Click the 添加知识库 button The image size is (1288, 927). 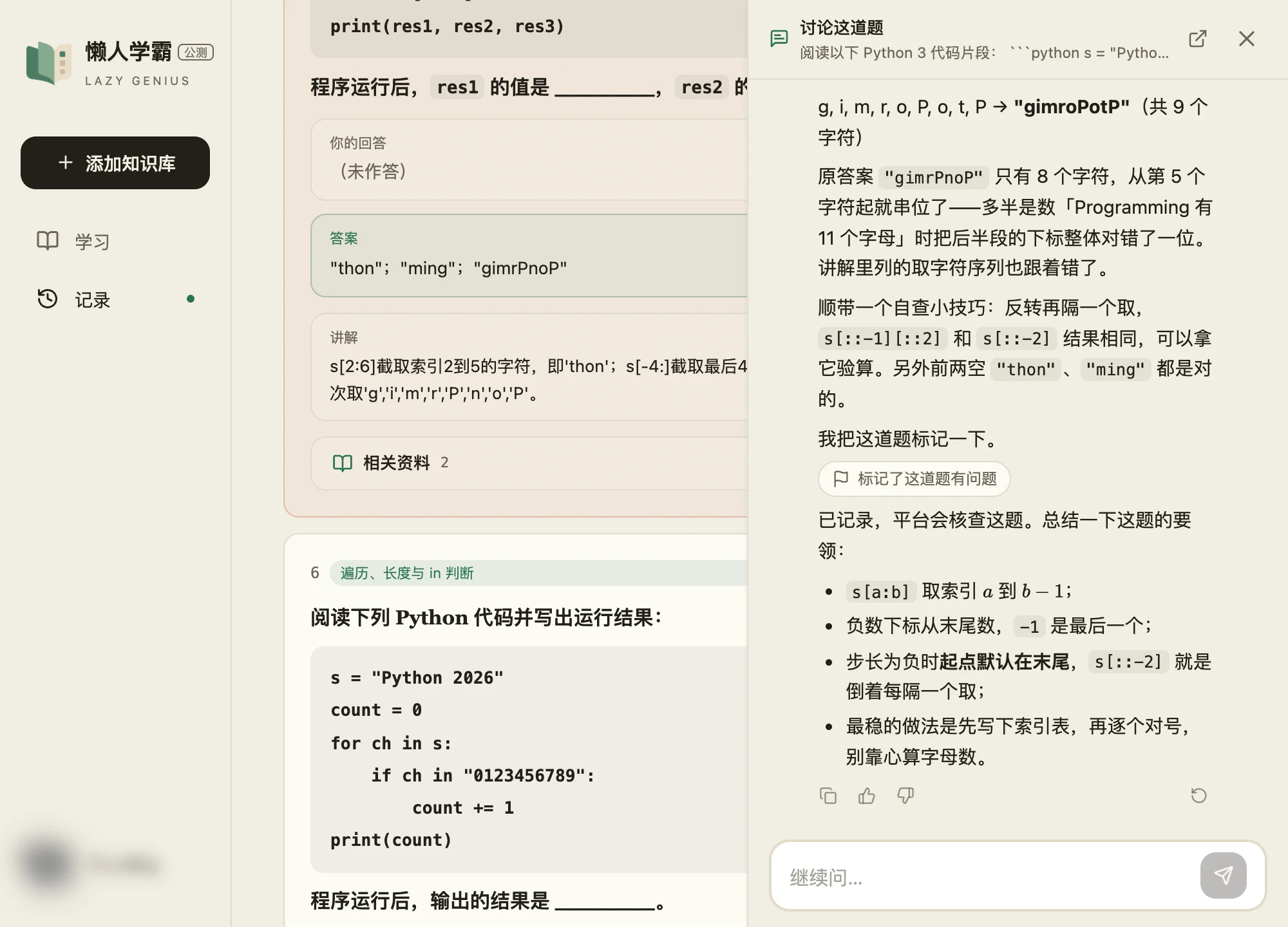115,163
